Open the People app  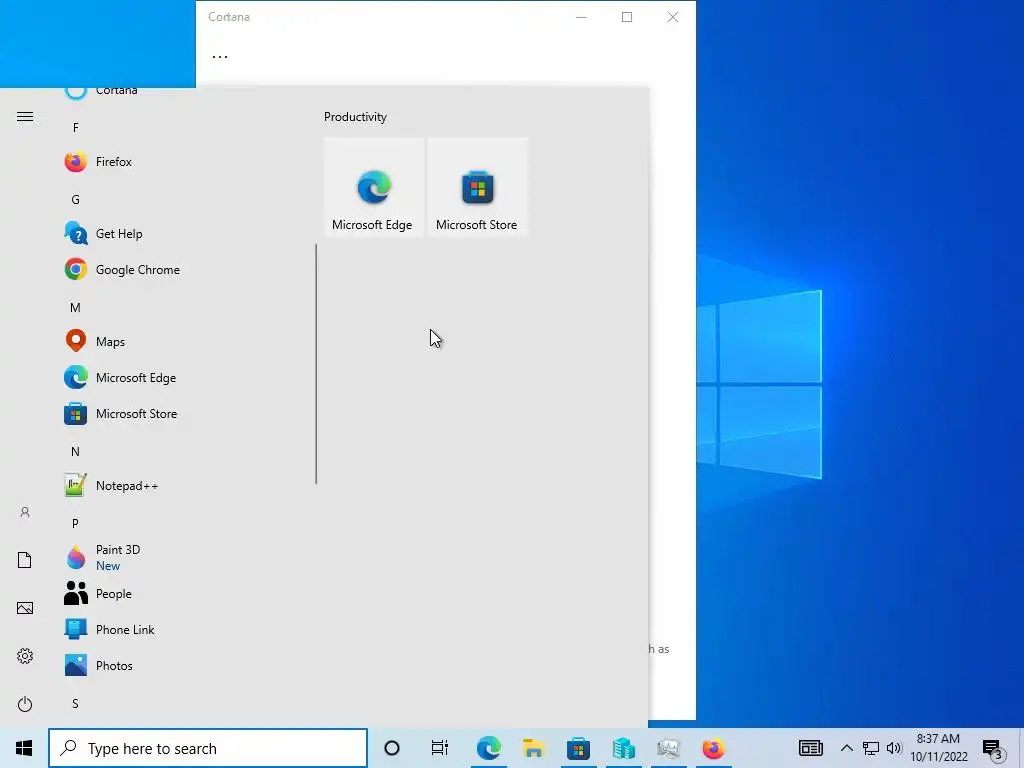point(176,593)
